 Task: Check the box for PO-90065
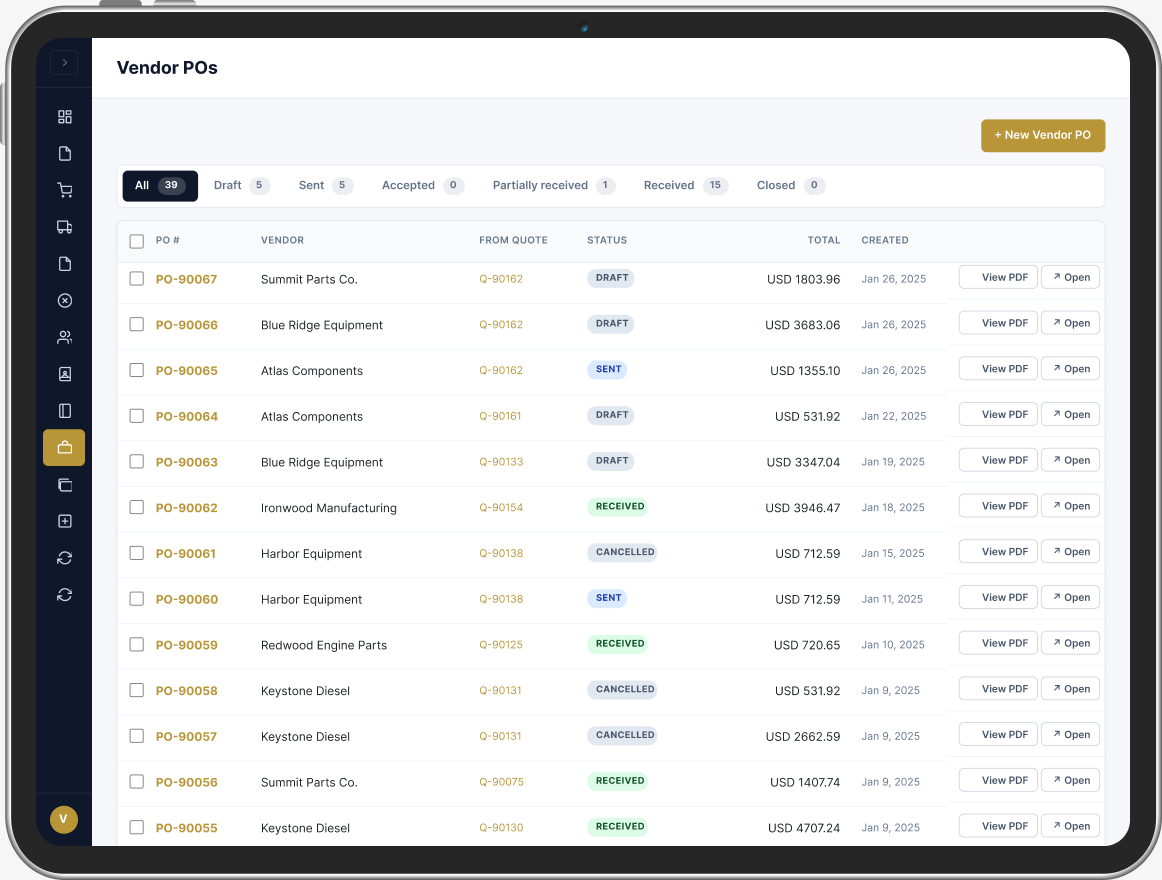point(136,370)
